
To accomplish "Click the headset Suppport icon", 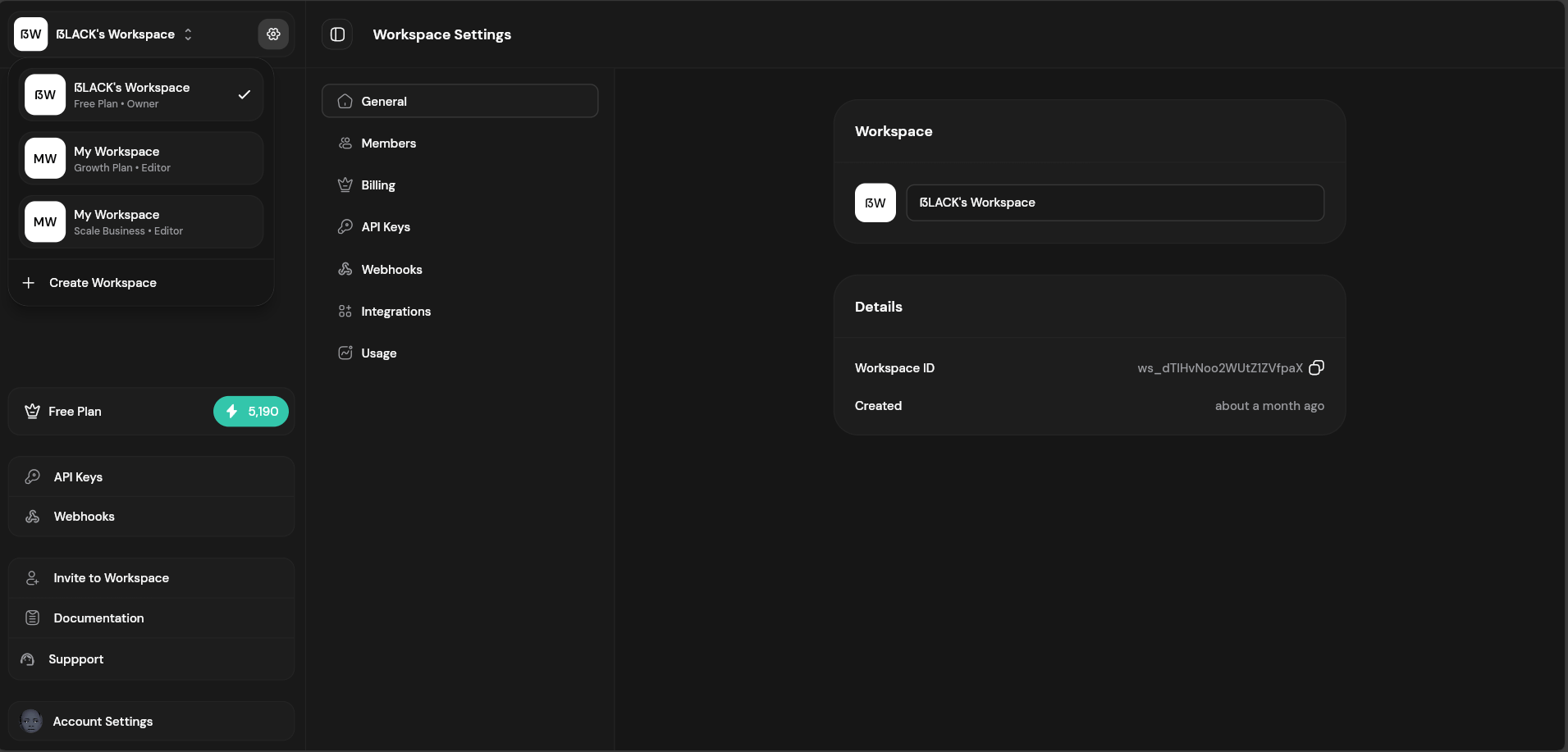I will click(28, 659).
